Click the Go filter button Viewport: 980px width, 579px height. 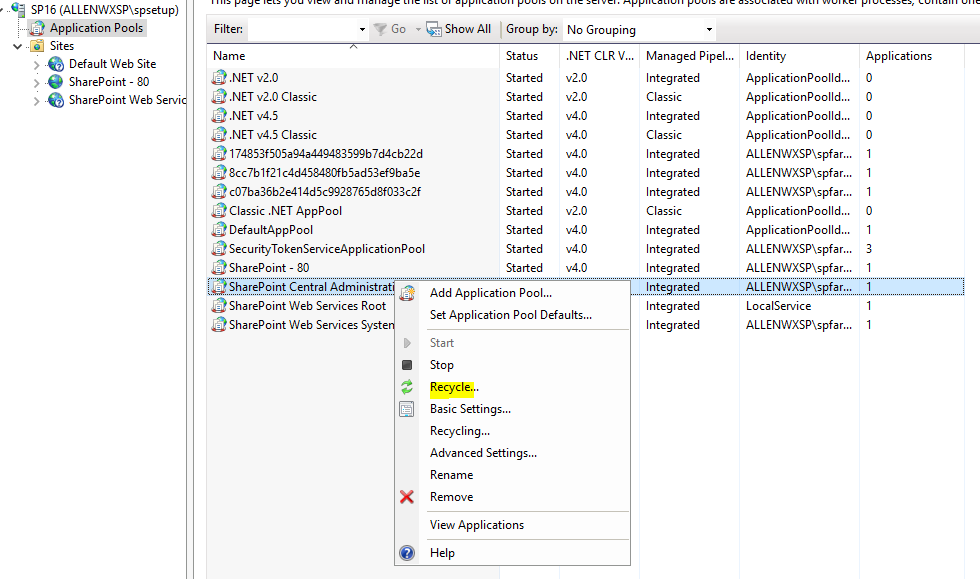click(x=391, y=29)
